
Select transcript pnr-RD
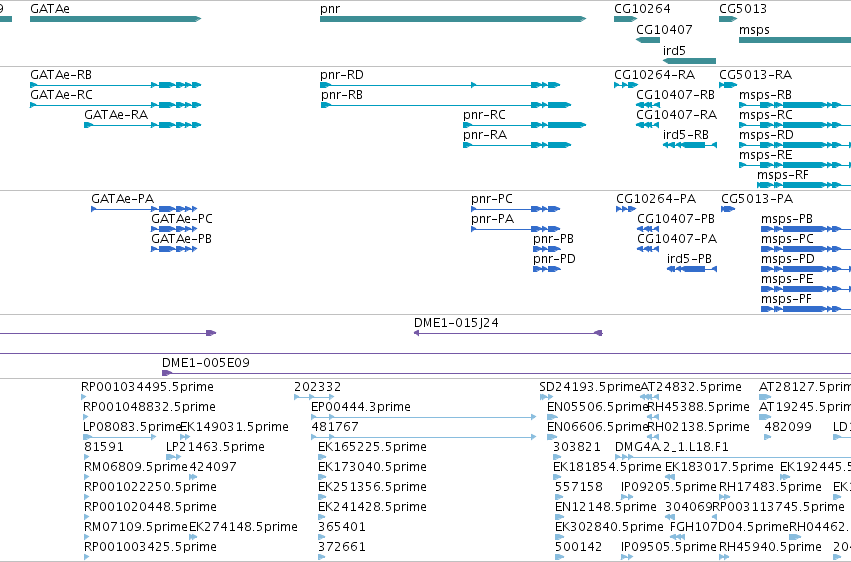pyautogui.click(x=342, y=75)
